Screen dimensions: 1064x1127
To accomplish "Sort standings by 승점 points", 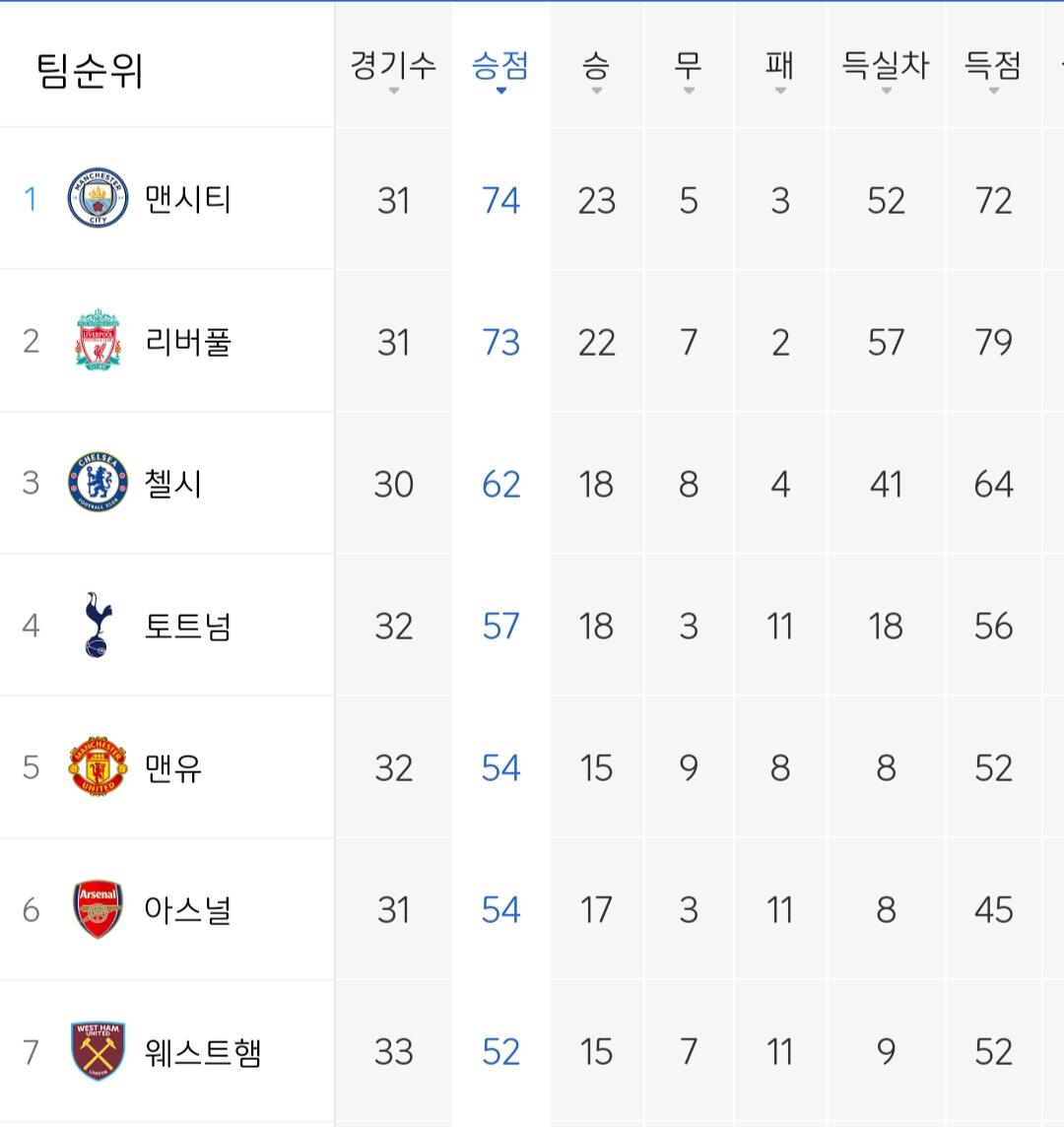I will 501,71.
